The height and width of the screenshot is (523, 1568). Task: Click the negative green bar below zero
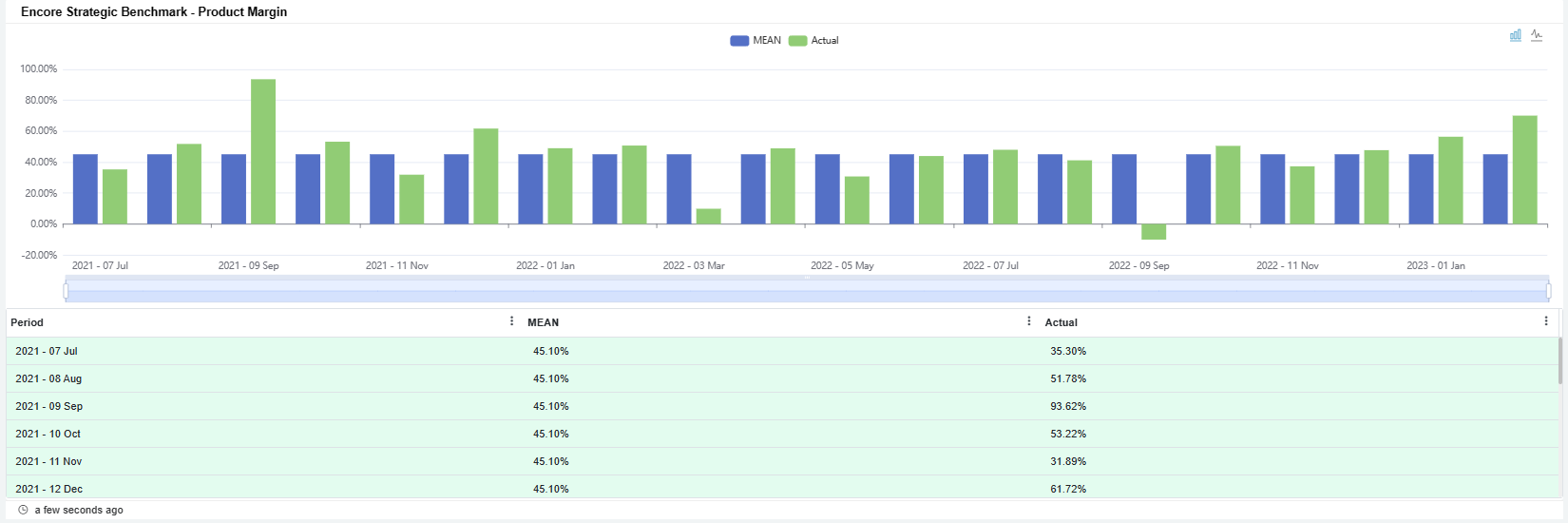[x=1154, y=232]
